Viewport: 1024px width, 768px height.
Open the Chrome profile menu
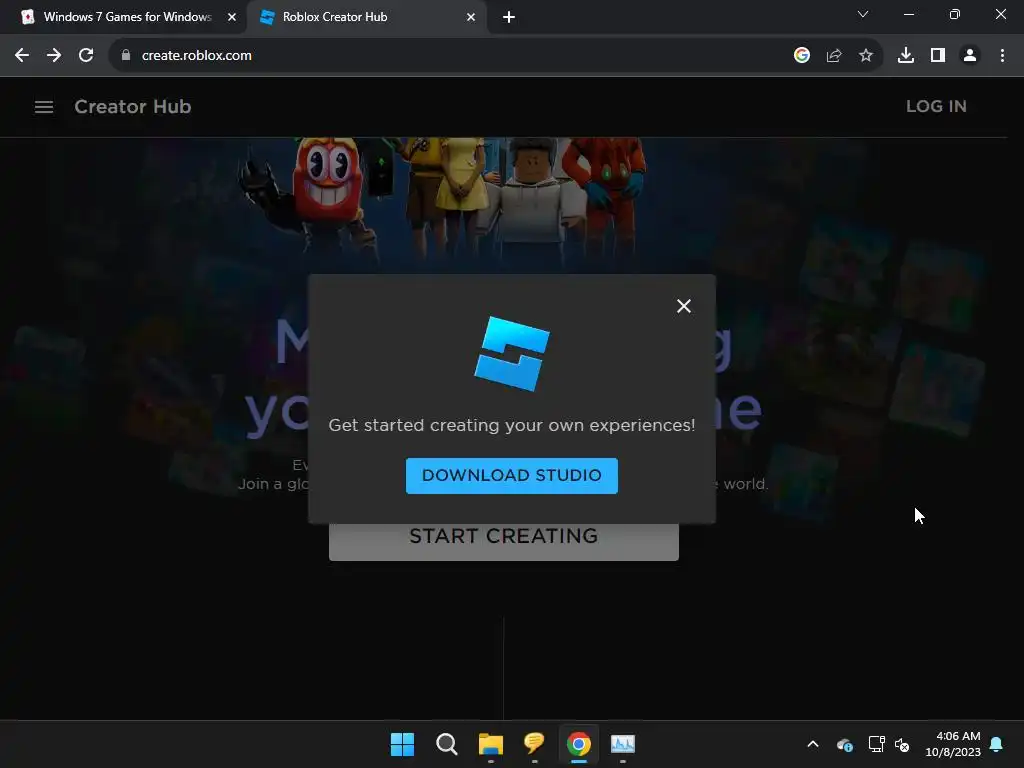point(970,56)
